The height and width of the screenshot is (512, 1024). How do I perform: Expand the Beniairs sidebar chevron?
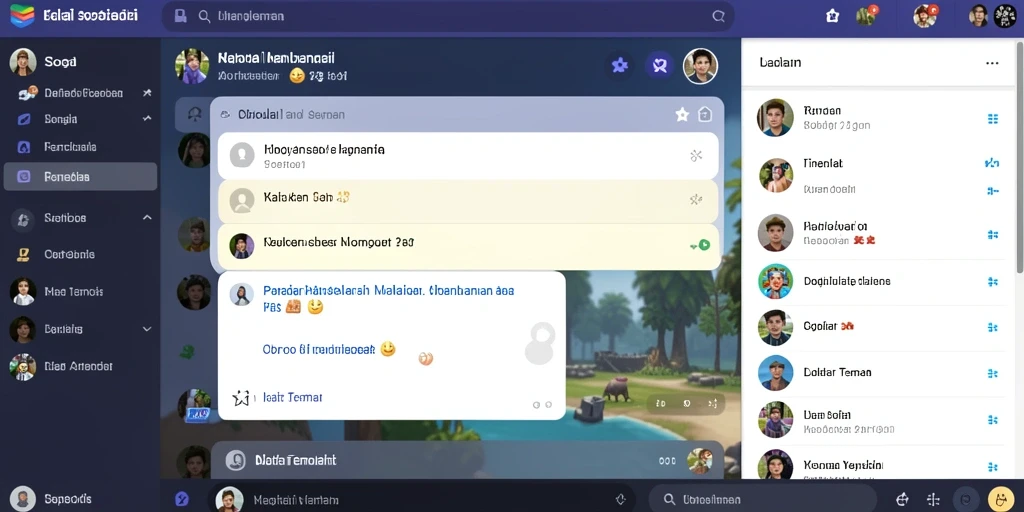click(147, 329)
